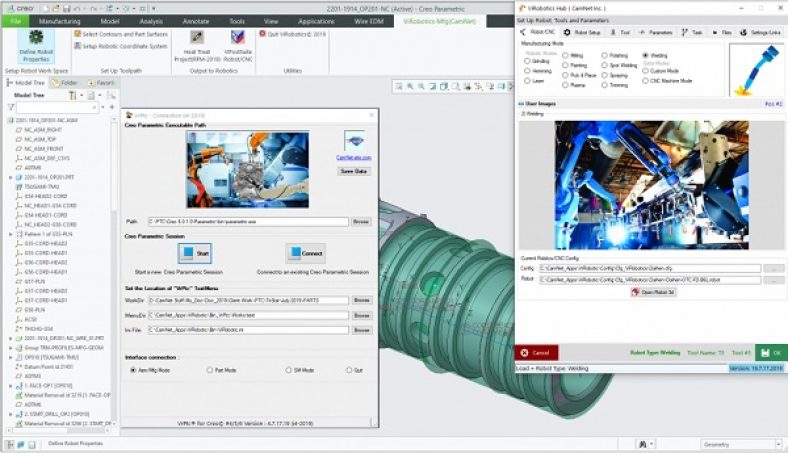Viewport: 788px width, 453px height.
Task: Expand the 1. FACE-OP1 [OP010] node
Action: click(11, 386)
